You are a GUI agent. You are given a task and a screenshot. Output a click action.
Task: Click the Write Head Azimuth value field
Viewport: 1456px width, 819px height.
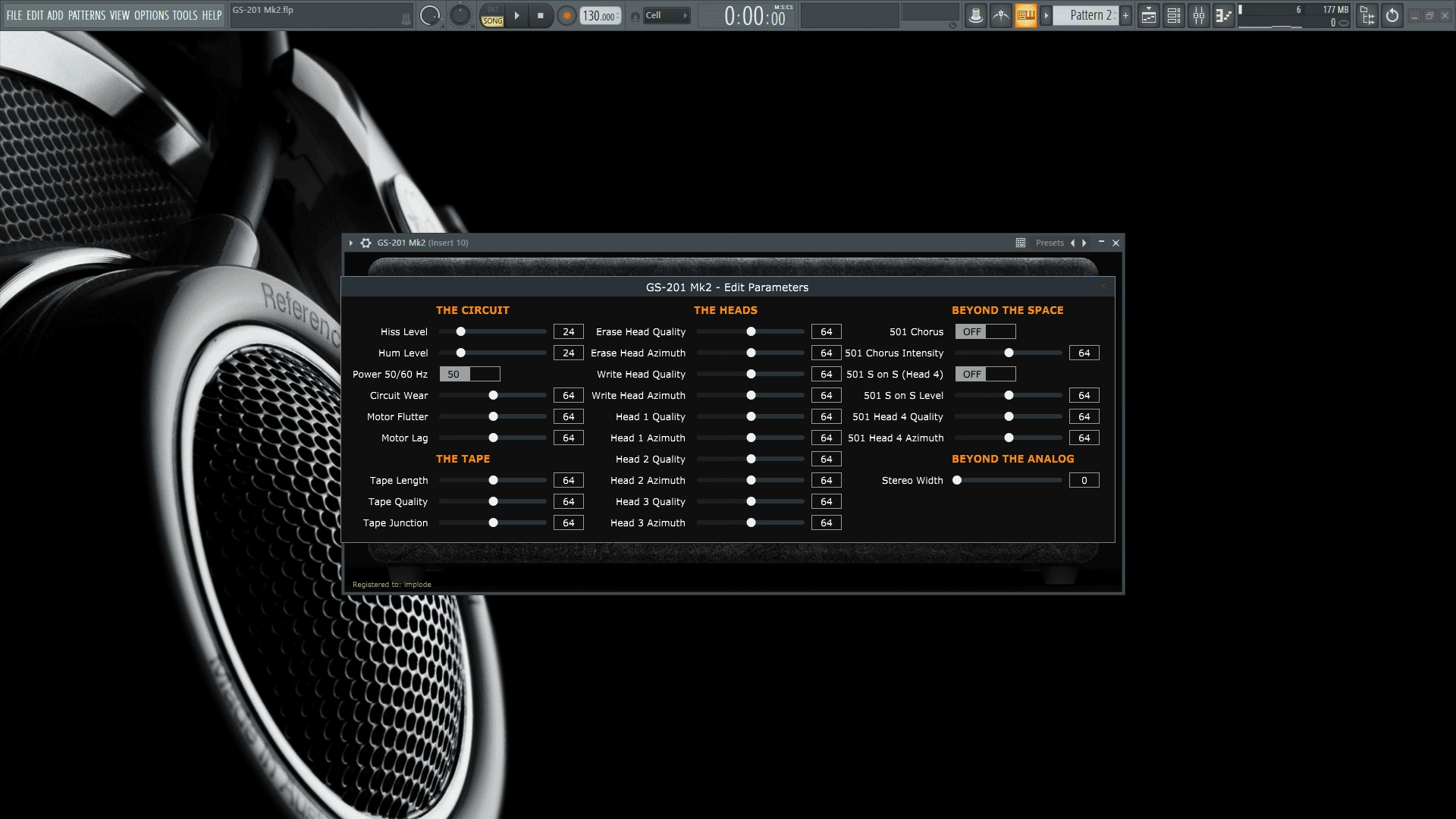[826, 395]
